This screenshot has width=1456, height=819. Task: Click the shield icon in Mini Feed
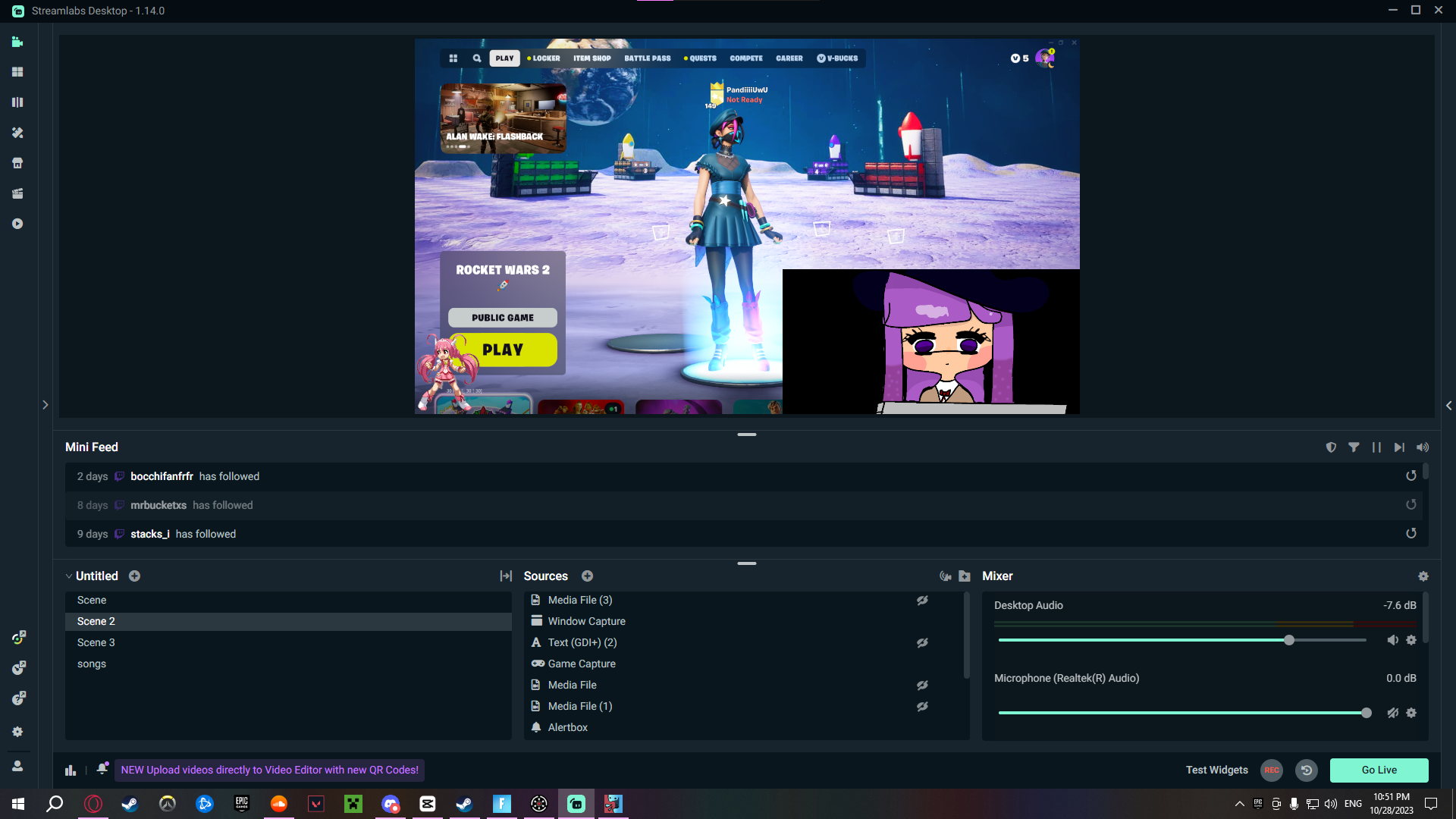[x=1331, y=447]
